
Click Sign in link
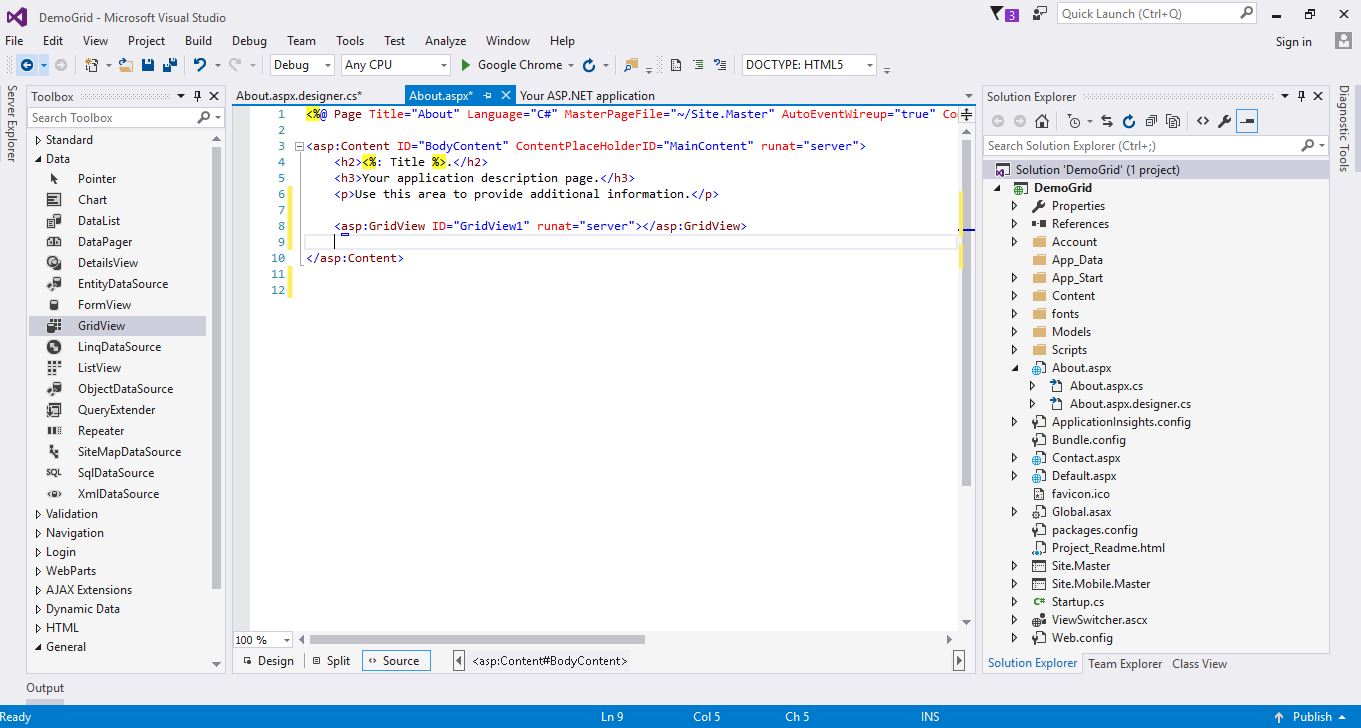click(x=1293, y=42)
